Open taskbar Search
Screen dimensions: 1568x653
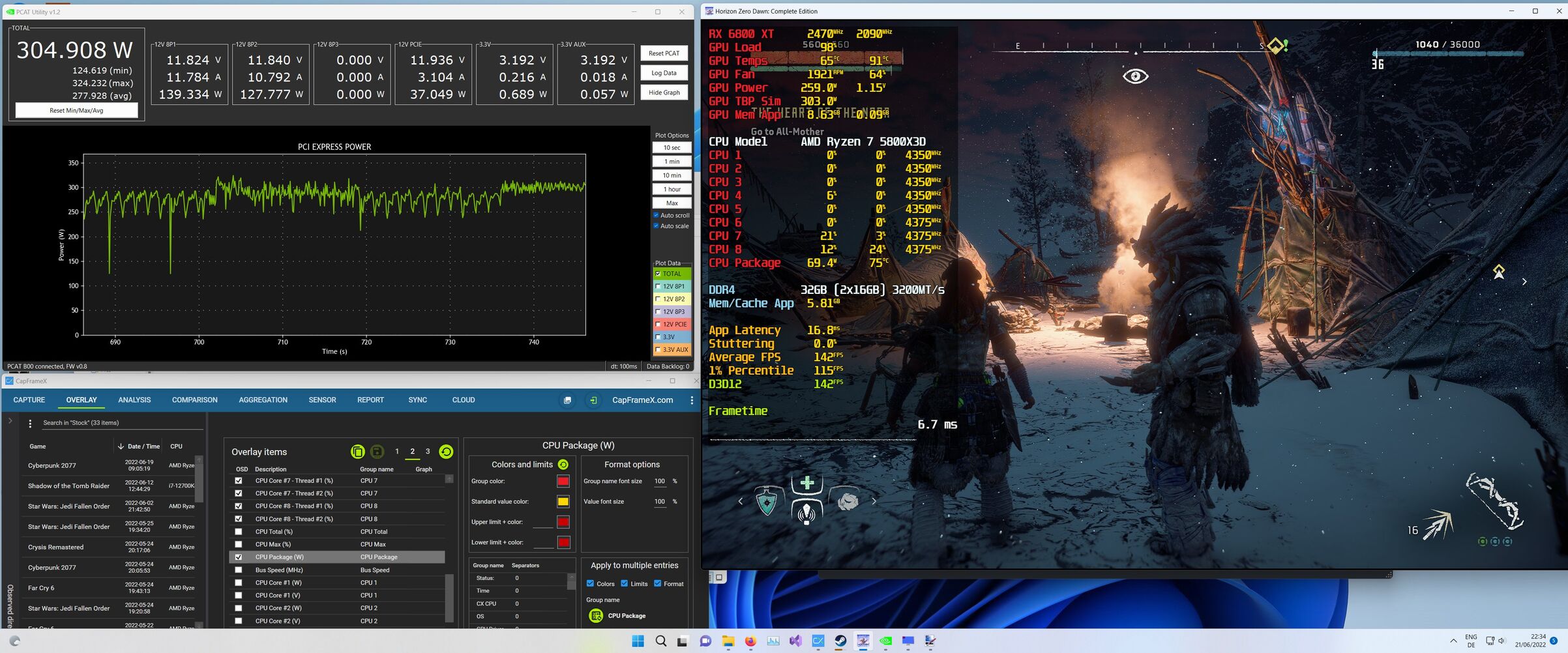[660, 641]
